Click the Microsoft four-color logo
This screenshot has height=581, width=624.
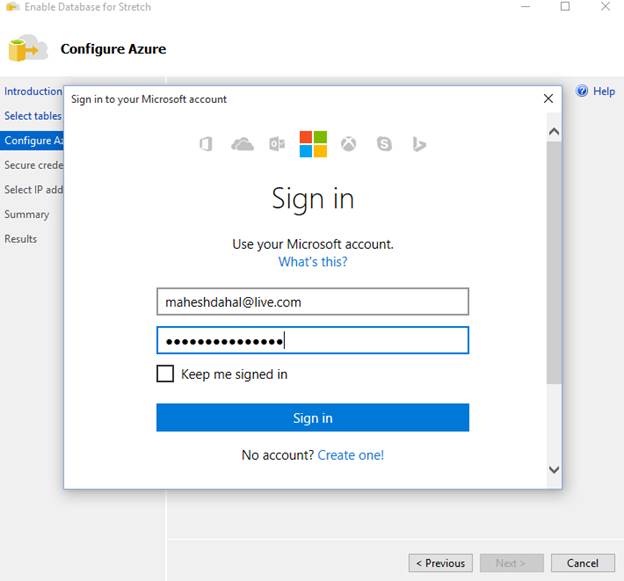[x=313, y=144]
